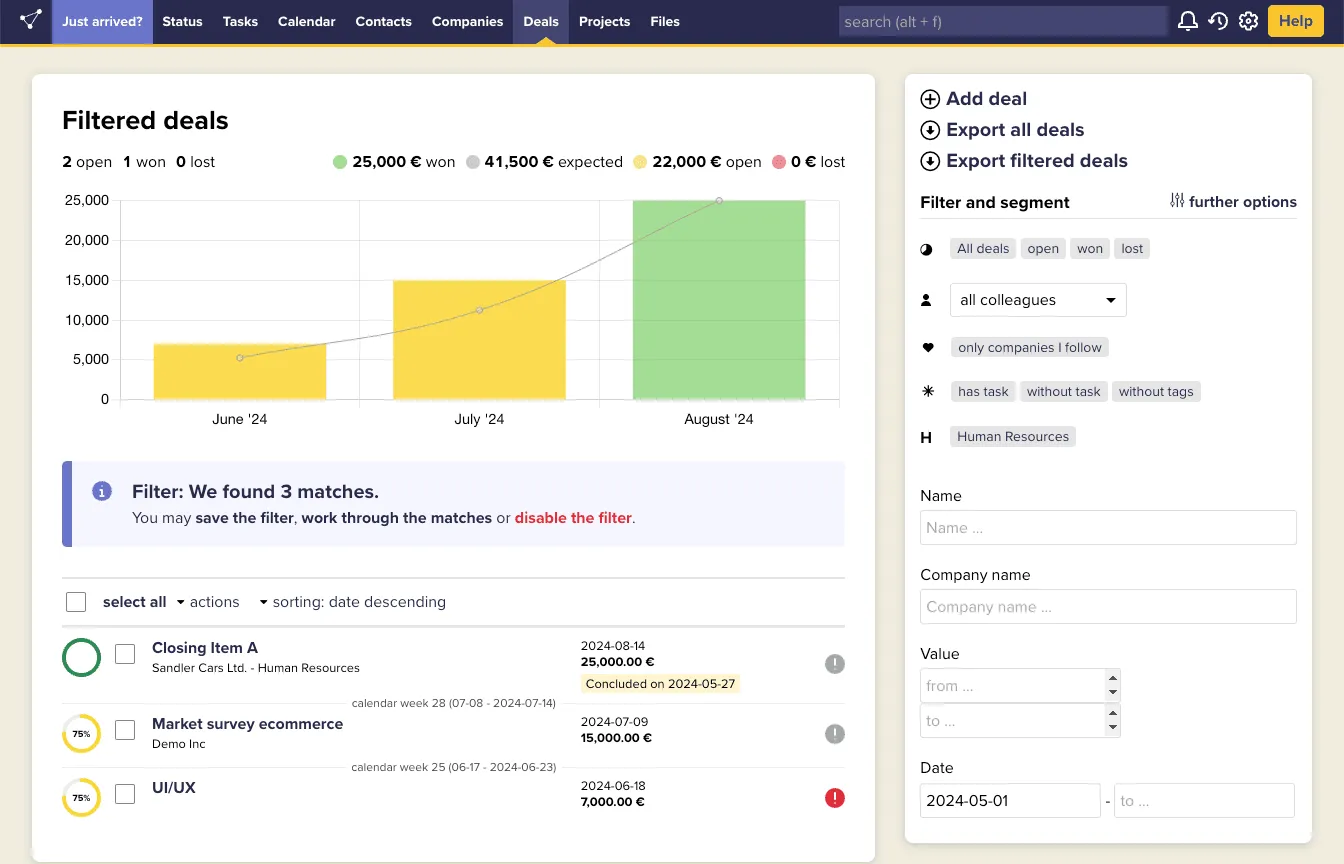Open the recent history clock icon

pyautogui.click(x=1218, y=21)
